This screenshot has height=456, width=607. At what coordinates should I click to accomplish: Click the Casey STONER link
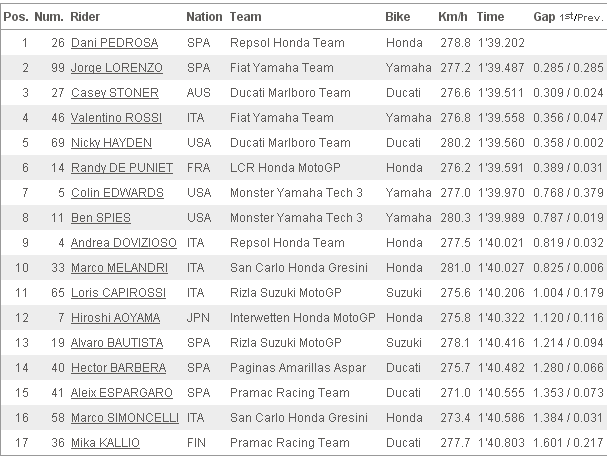point(115,93)
